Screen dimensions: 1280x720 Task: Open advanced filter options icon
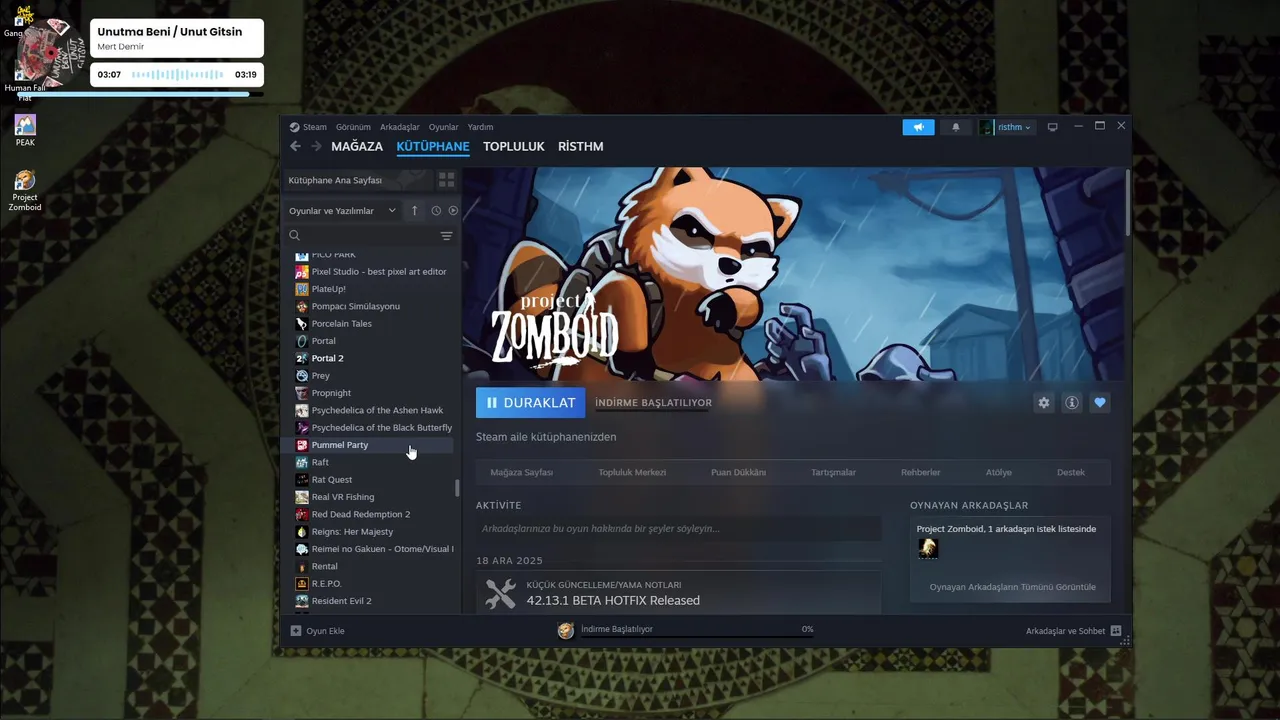click(x=446, y=236)
